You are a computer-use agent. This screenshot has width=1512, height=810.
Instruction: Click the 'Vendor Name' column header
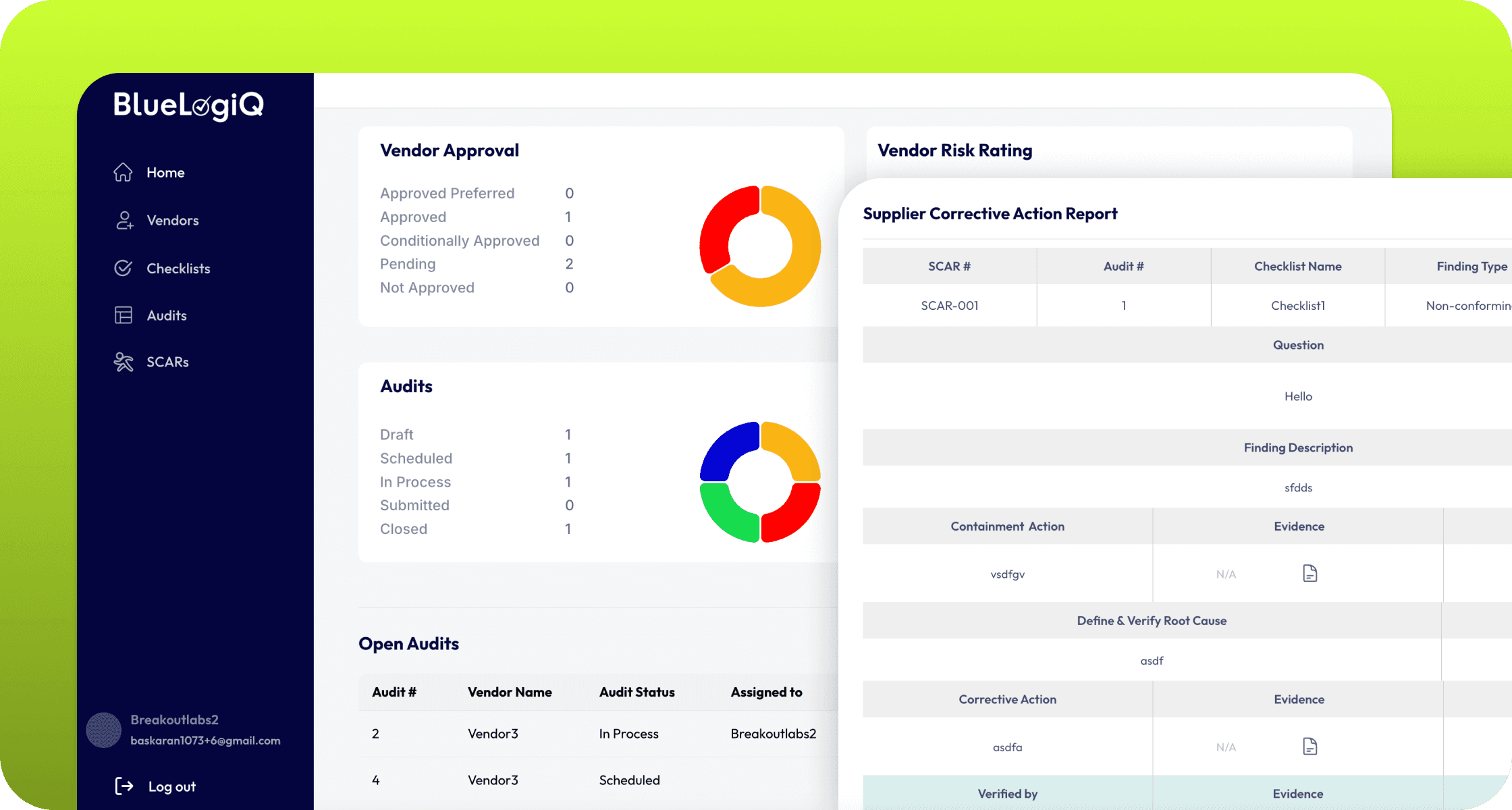click(510, 692)
